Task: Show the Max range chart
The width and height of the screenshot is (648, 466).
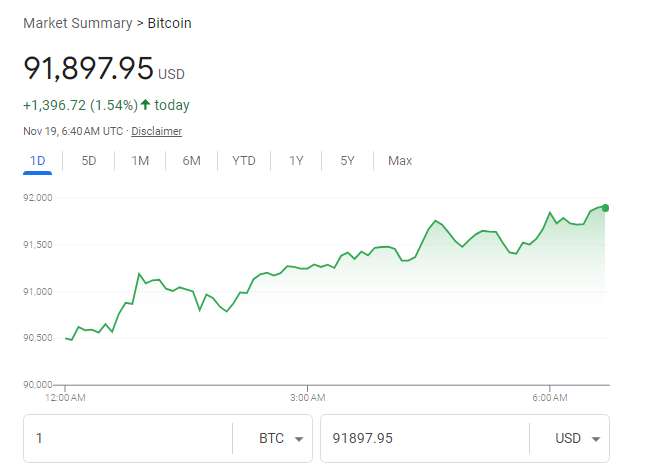Action: click(400, 161)
